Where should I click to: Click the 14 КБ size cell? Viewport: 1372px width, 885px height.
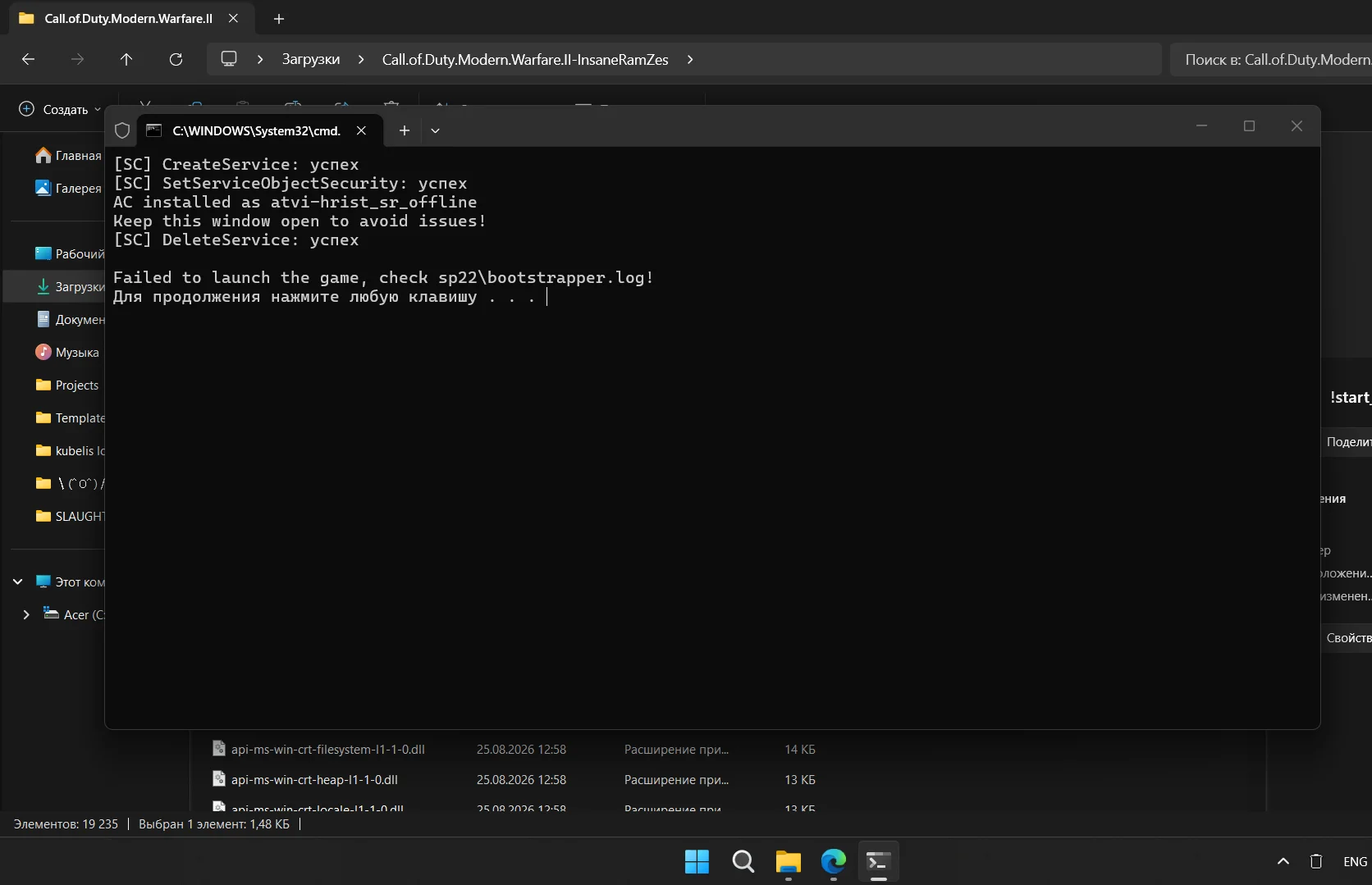tap(800, 749)
